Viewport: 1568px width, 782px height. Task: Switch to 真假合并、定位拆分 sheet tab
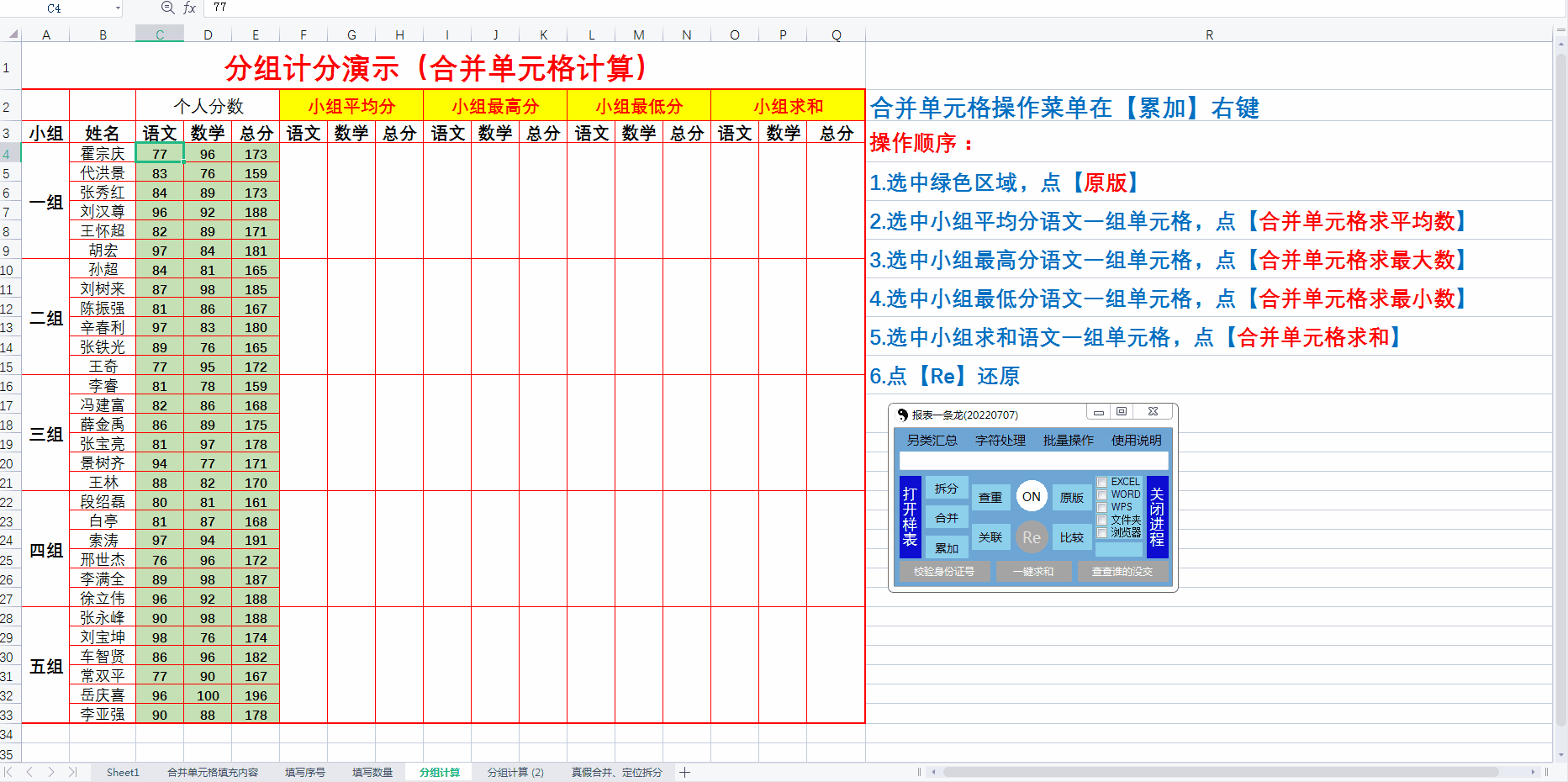click(617, 772)
